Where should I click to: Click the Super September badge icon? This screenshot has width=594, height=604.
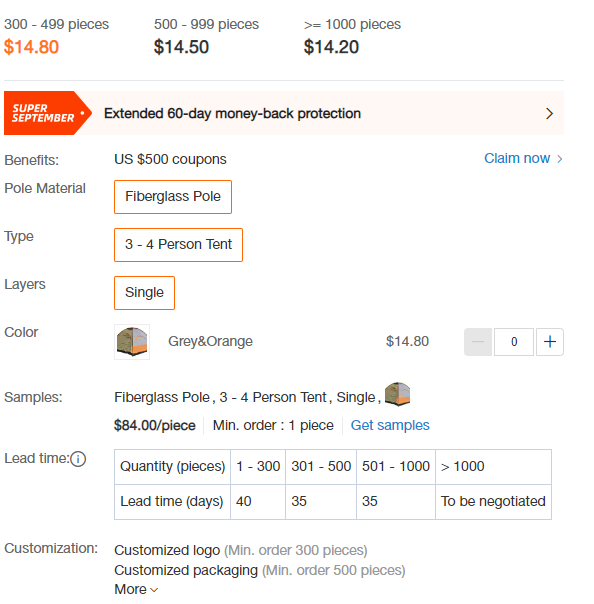click(x=48, y=113)
